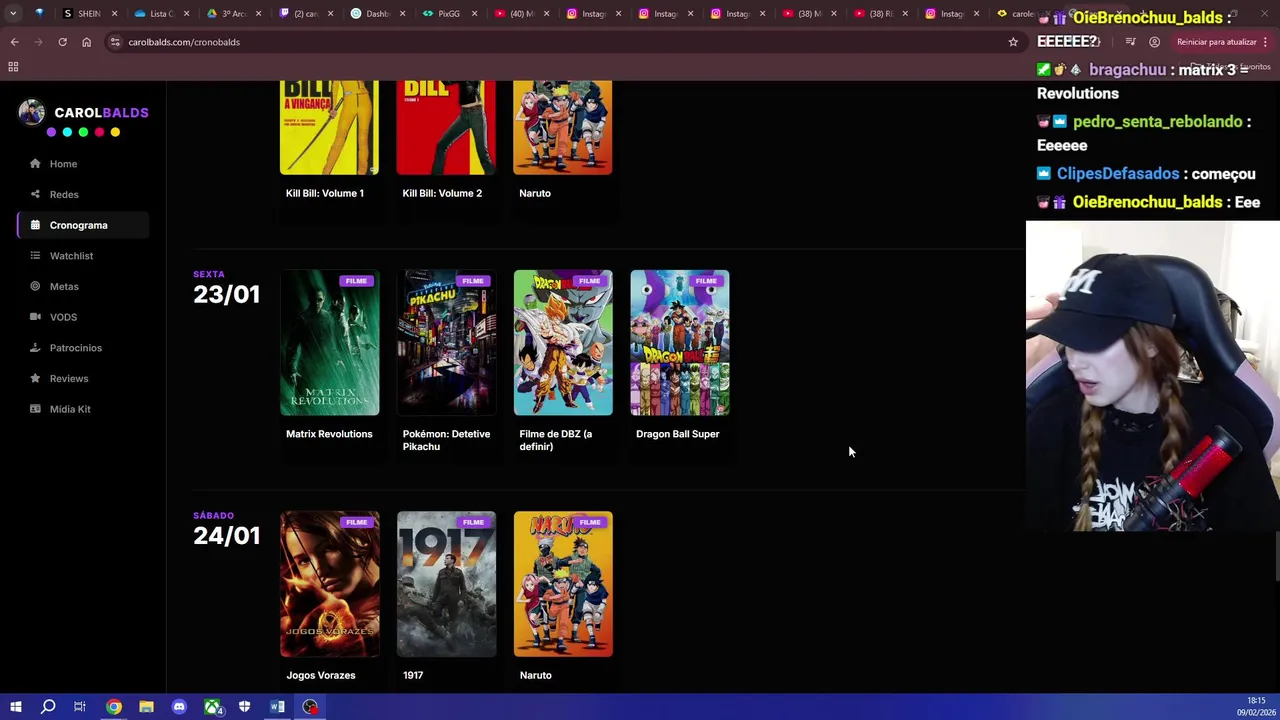Viewport: 1280px width, 720px height.
Task: Open the Kill Bill: Volume 2 poster
Action: click(446, 127)
